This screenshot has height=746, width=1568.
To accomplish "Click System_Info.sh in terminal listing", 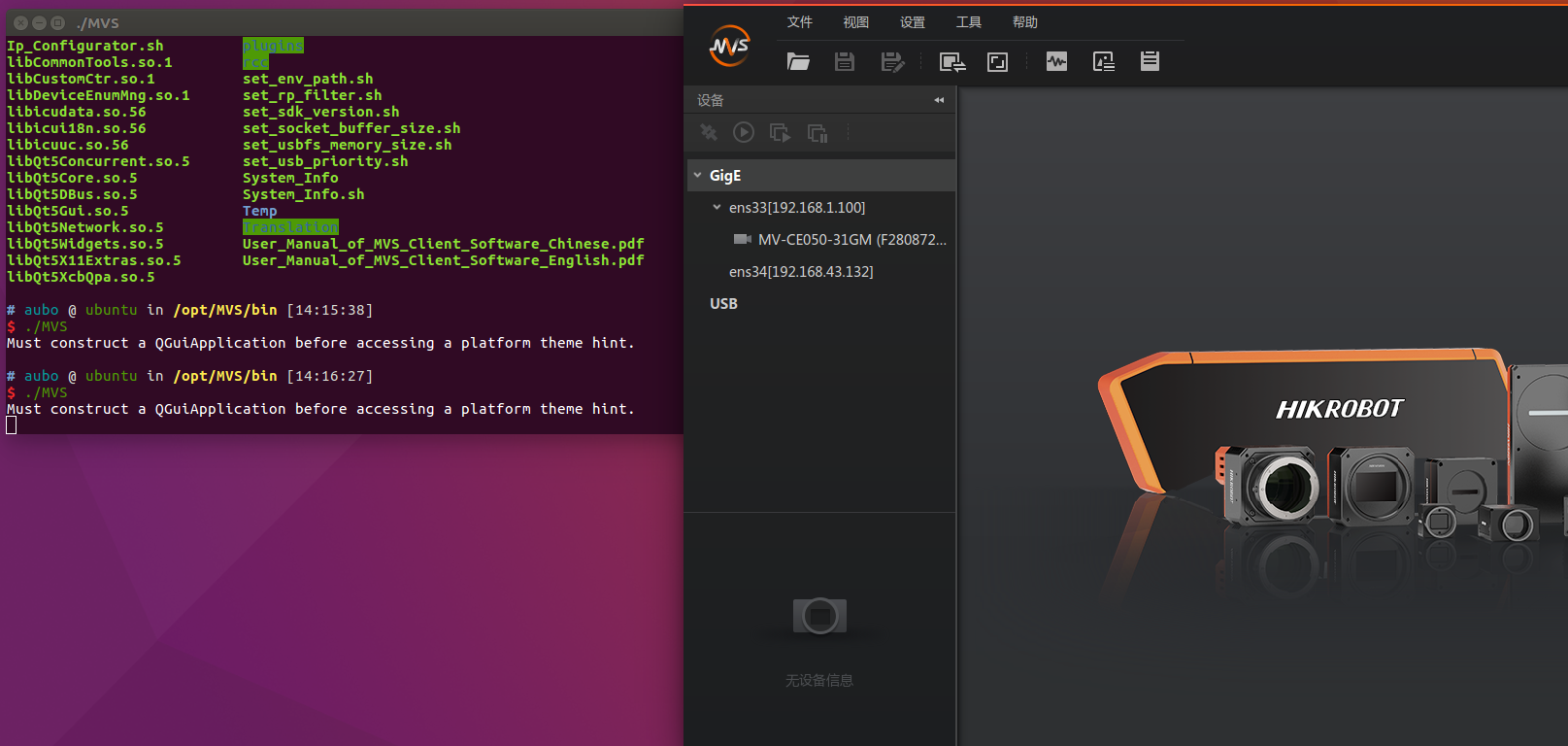I will pyautogui.click(x=304, y=194).
